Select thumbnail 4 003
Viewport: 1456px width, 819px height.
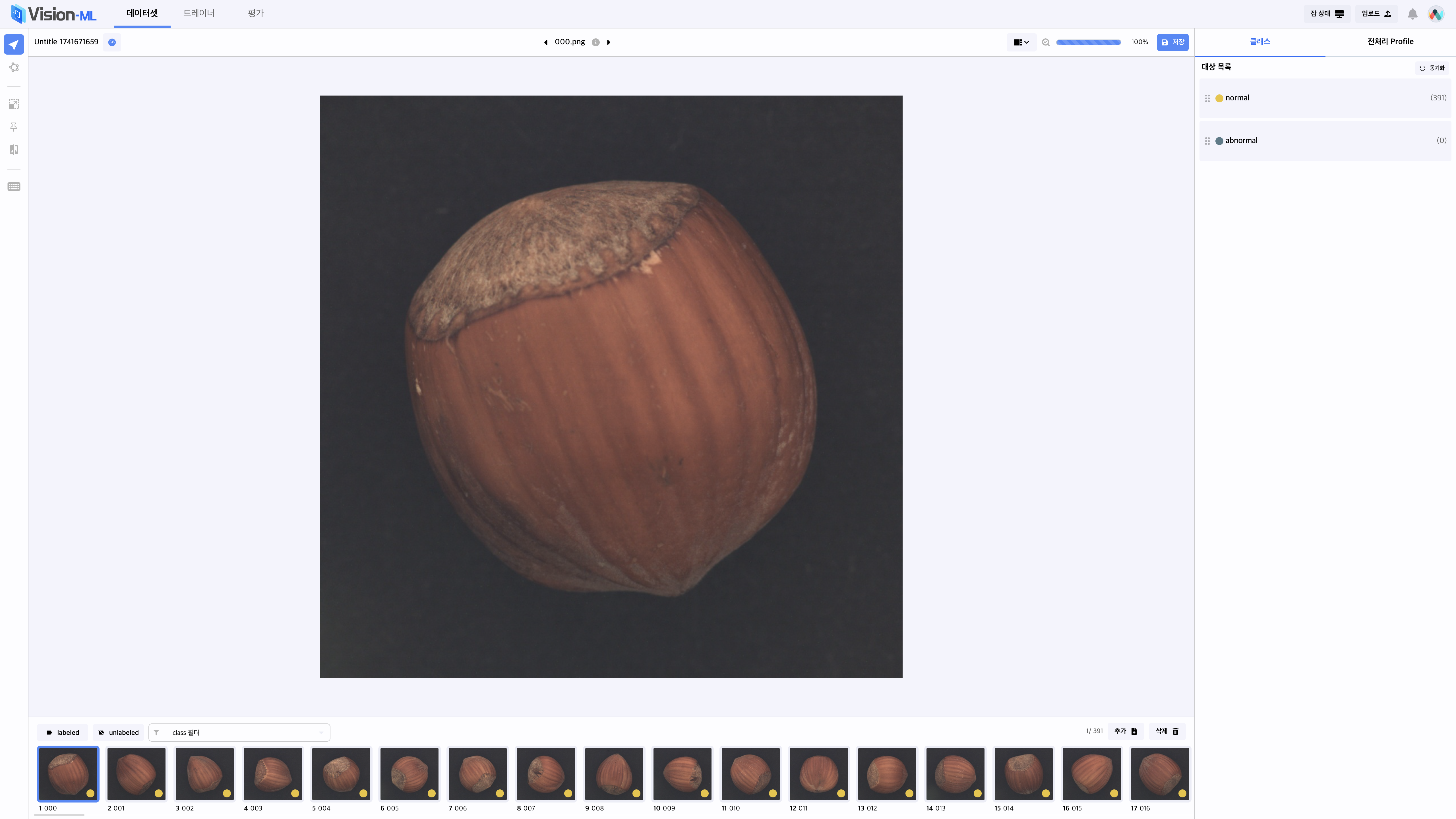pos(273,774)
